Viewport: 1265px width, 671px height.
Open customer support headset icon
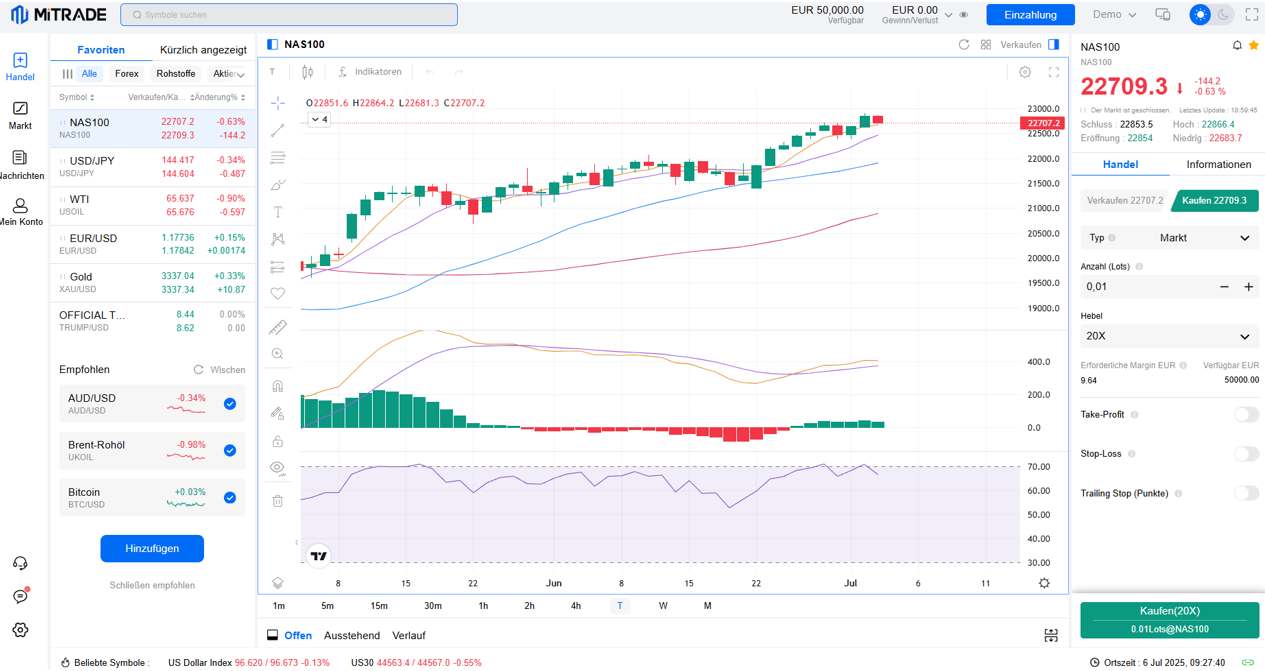[x=20, y=564]
